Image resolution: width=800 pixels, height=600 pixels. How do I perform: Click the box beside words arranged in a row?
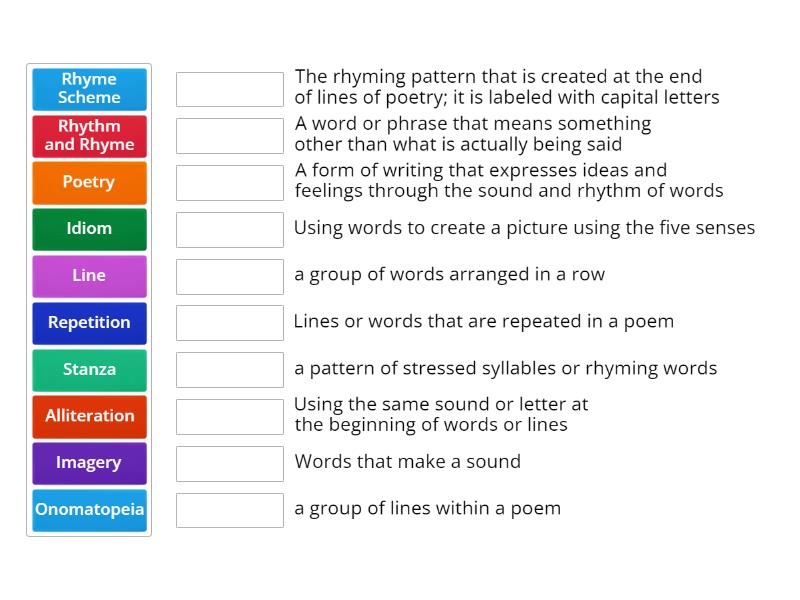click(229, 276)
